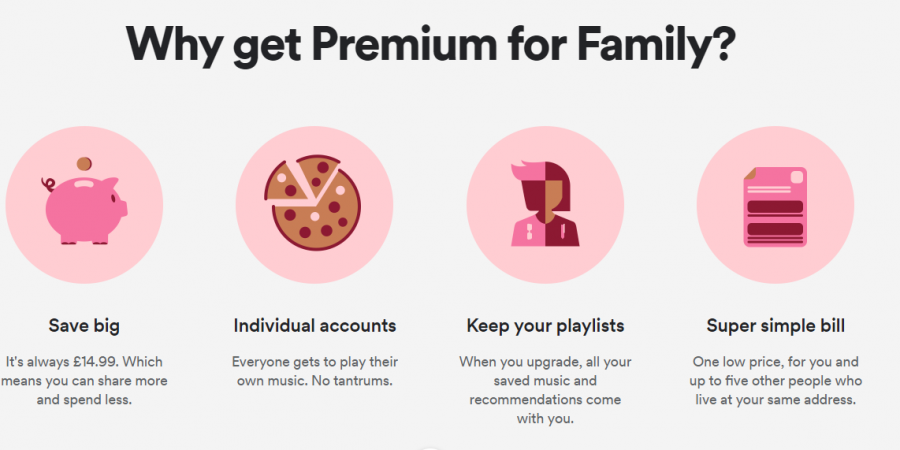Select the "Keep your playlists" title
The image size is (900, 450).
tap(545, 325)
